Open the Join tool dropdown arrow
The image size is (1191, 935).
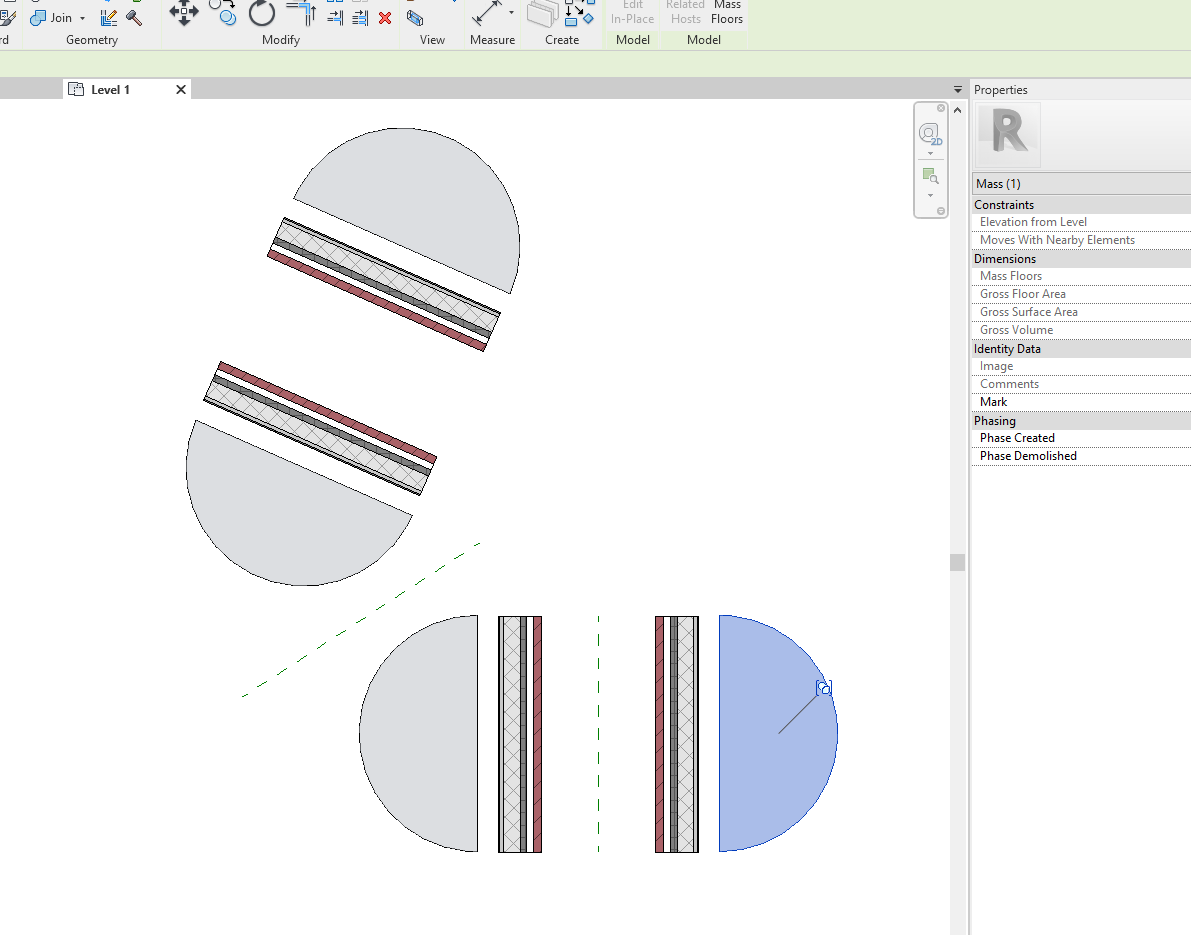(x=82, y=17)
